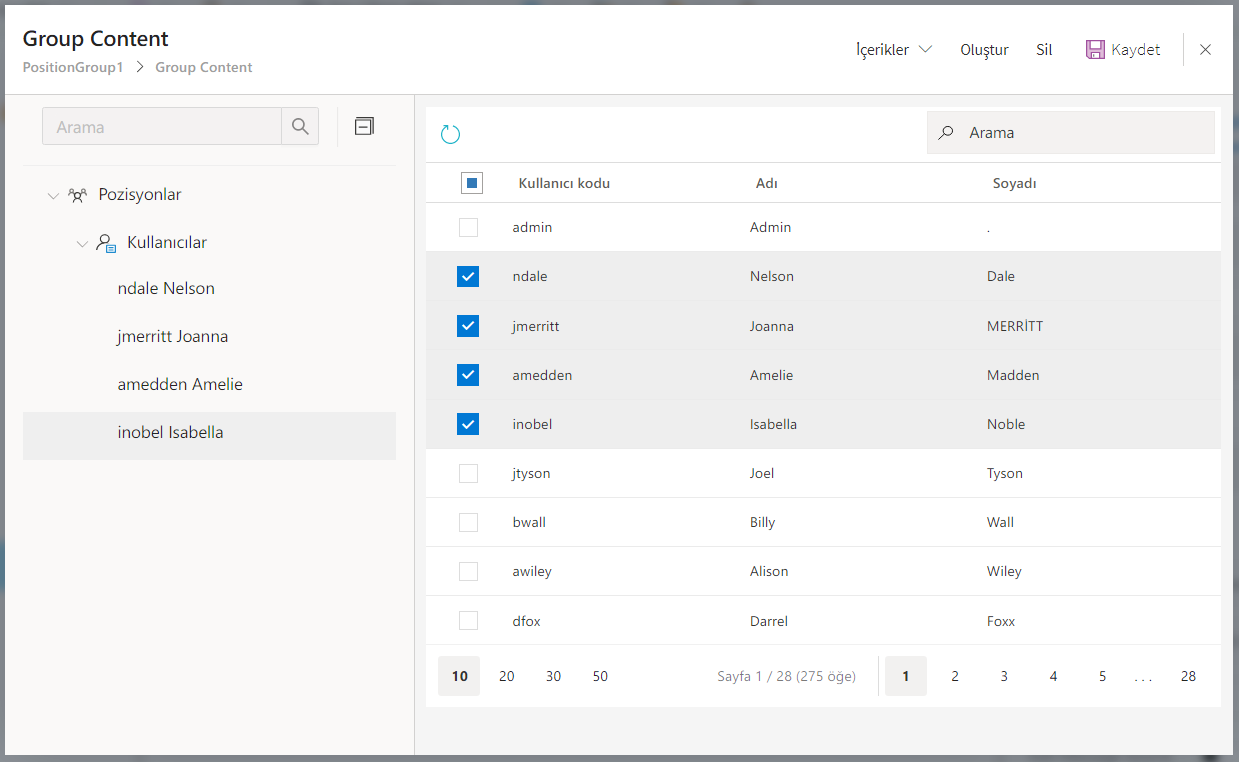Click the Oluştur menu item
The height and width of the screenshot is (762, 1239).
tap(984, 50)
